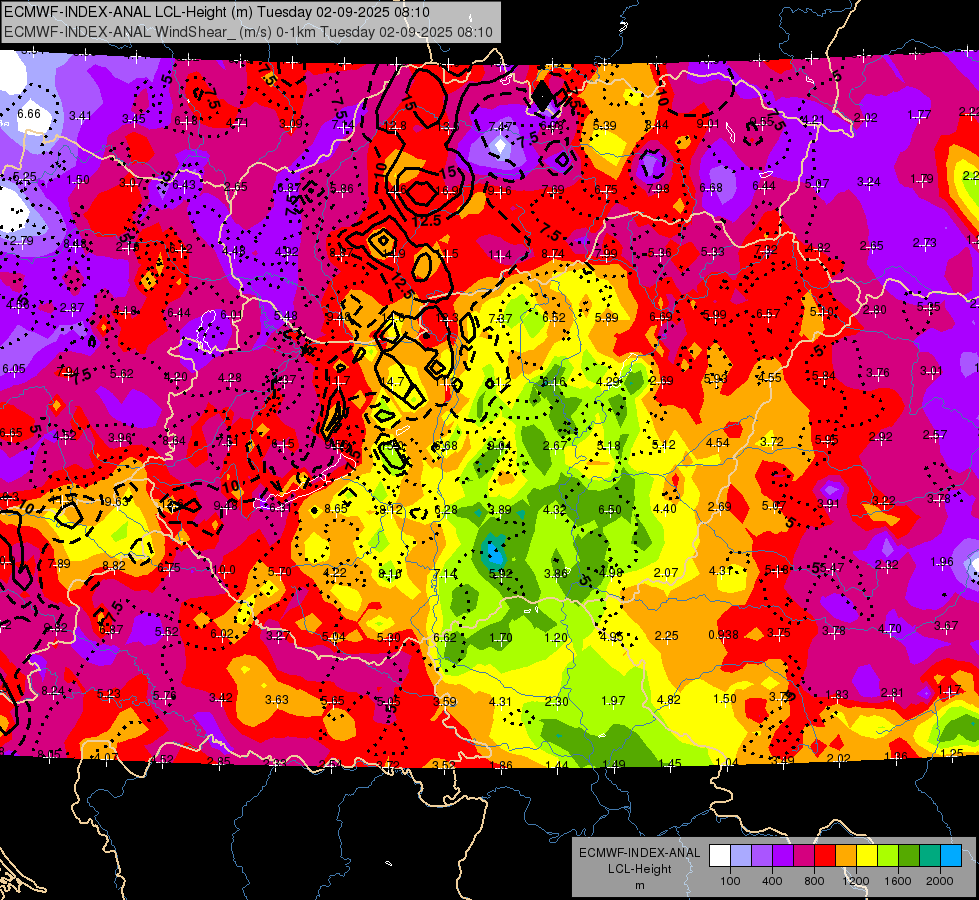Click the wind shear value 3.86
The width and height of the screenshot is (979, 900).
coord(556,573)
